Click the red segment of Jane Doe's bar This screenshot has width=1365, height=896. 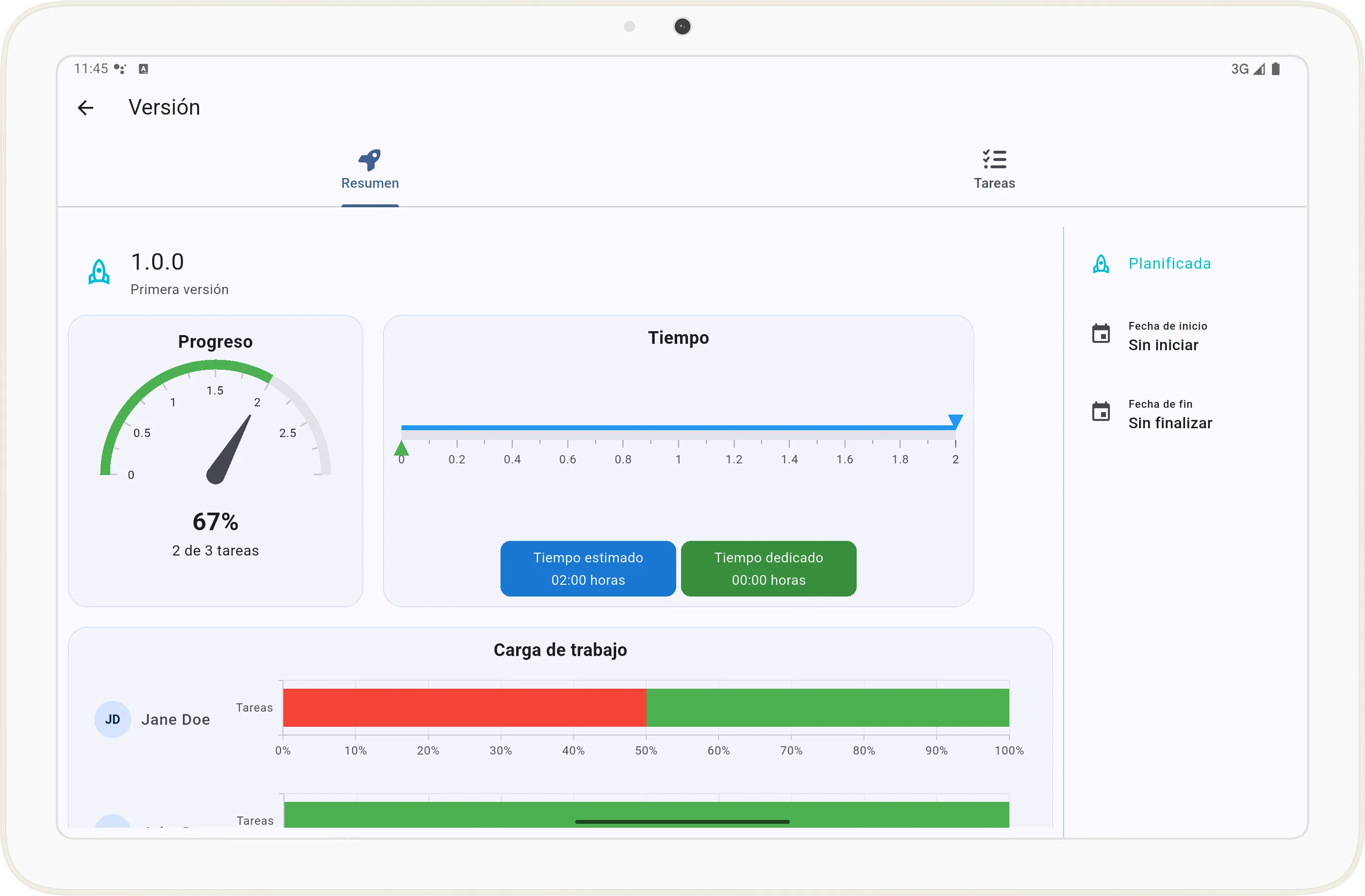[x=464, y=707]
